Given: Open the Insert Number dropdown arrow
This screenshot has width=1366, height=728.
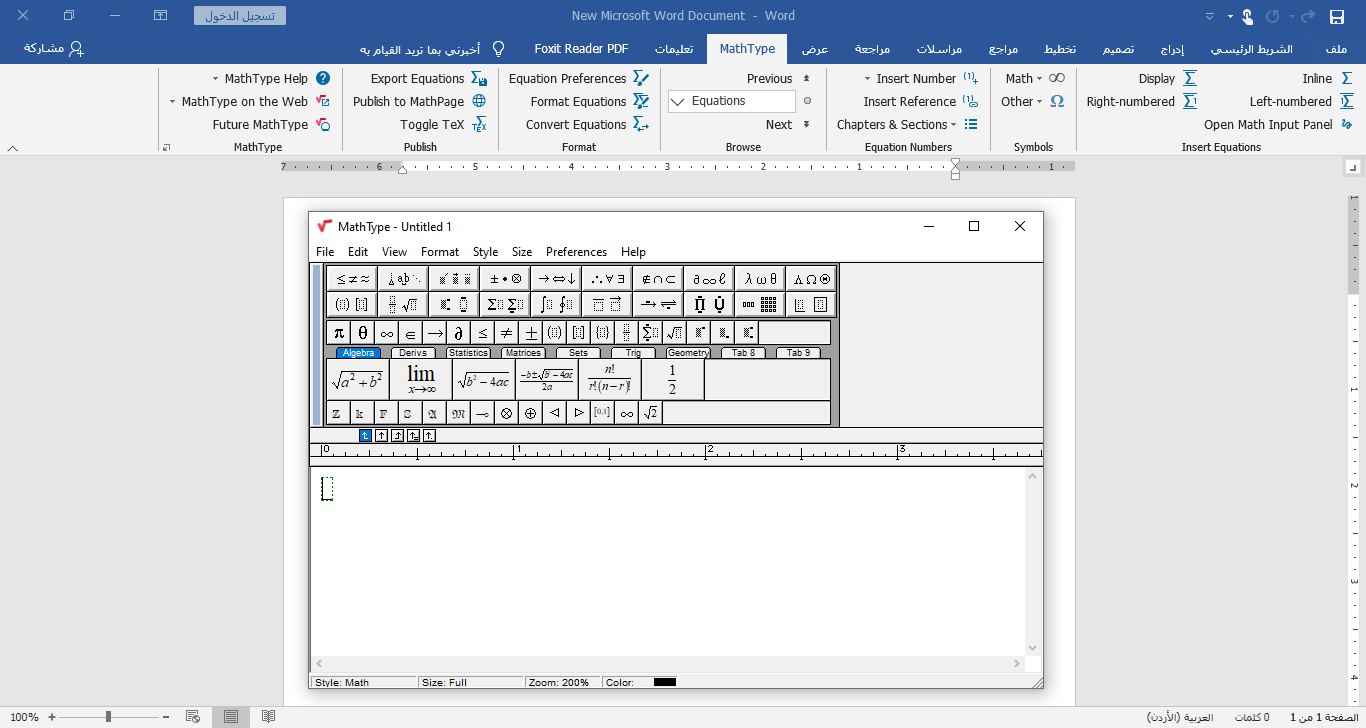Looking at the screenshot, I should 868,78.
